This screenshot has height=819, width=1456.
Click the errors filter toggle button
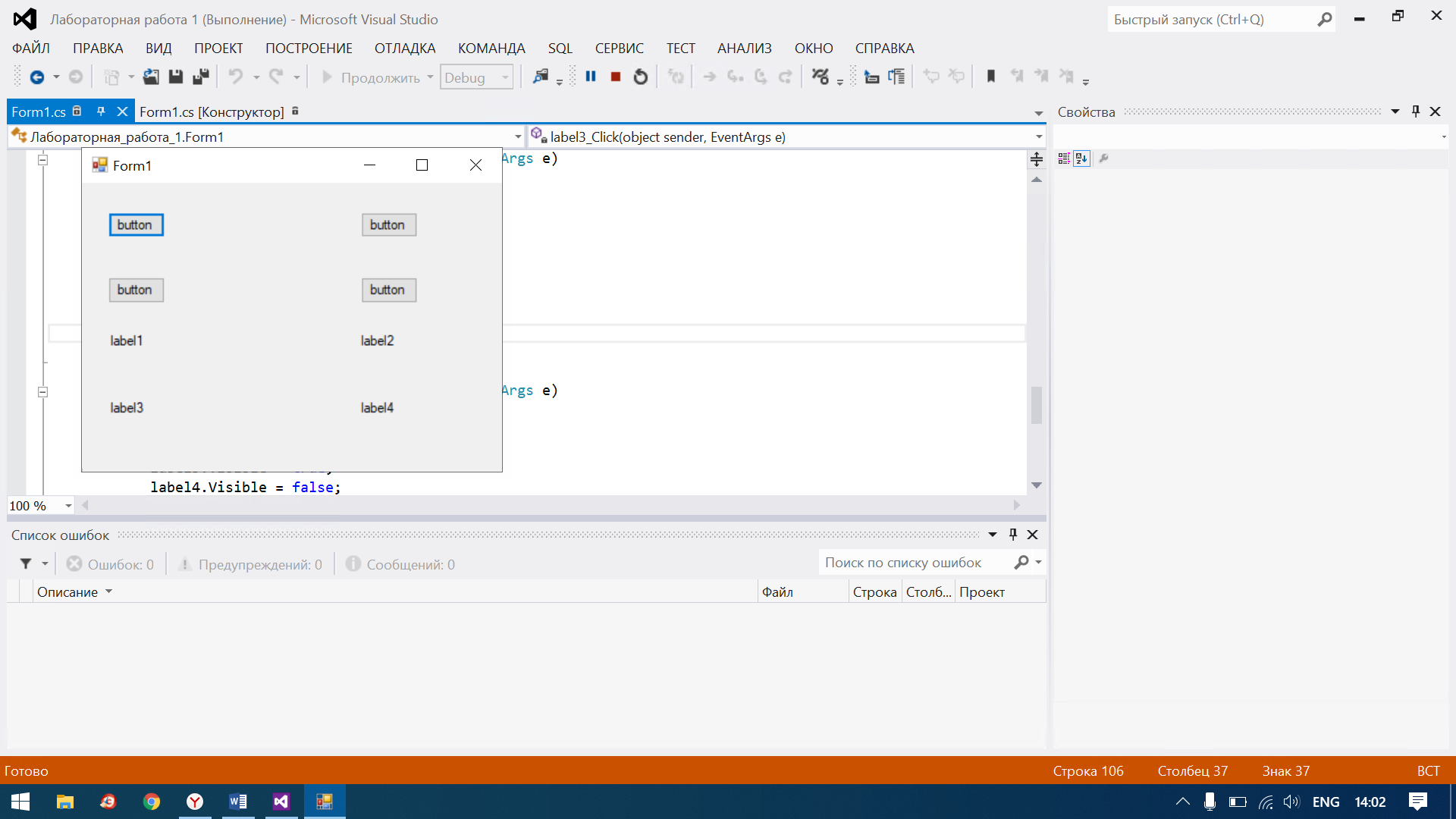(x=109, y=563)
